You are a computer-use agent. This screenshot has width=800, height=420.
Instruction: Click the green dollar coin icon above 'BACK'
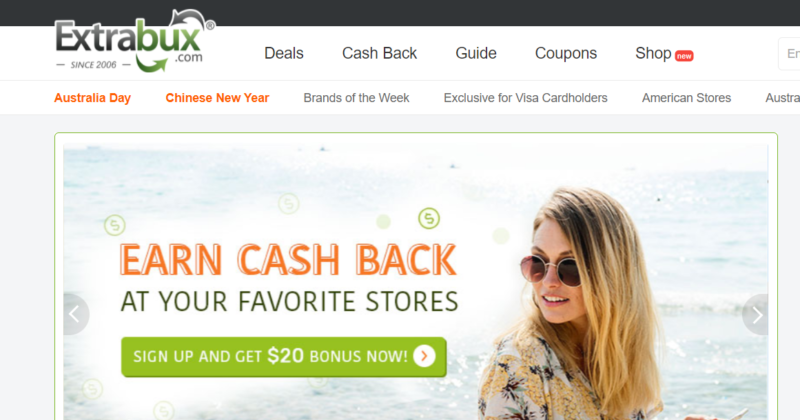point(429,218)
